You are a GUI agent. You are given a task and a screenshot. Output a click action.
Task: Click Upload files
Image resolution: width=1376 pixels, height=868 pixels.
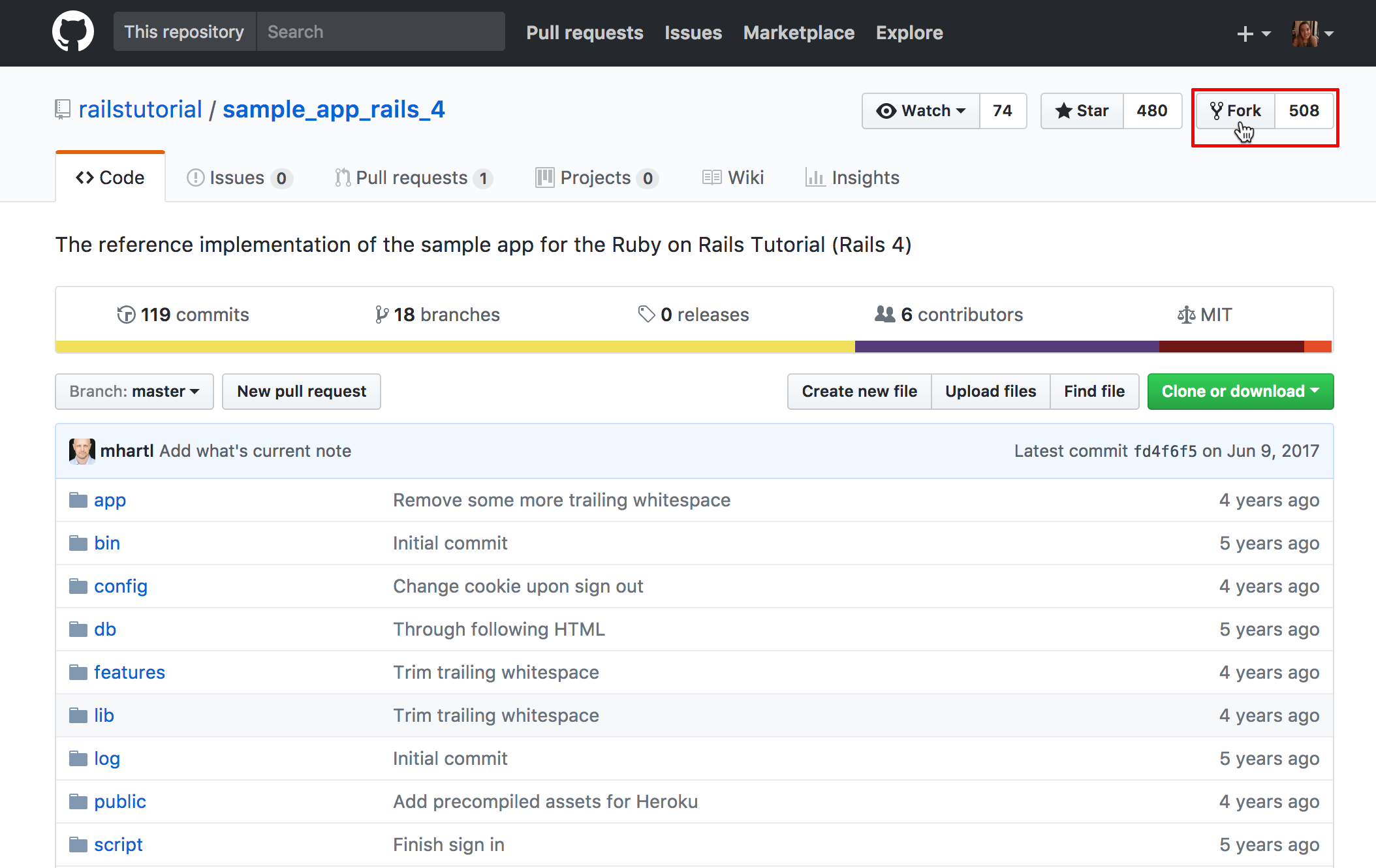coord(991,392)
